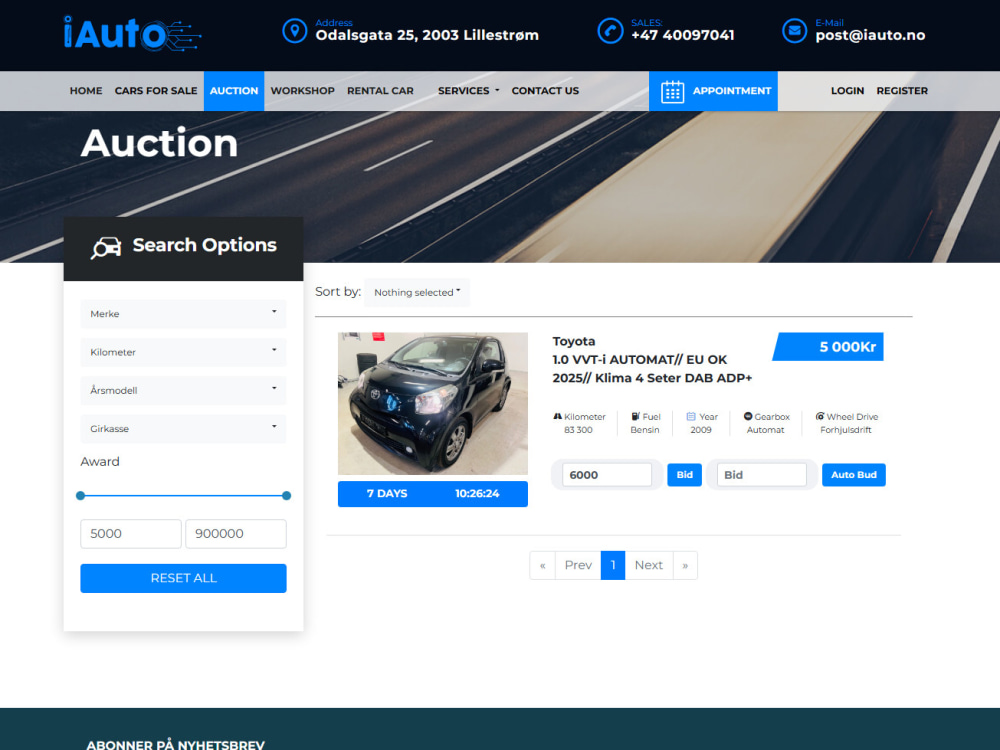Click the sales phone icon
This screenshot has height=750, width=1000.
pos(610,31)
